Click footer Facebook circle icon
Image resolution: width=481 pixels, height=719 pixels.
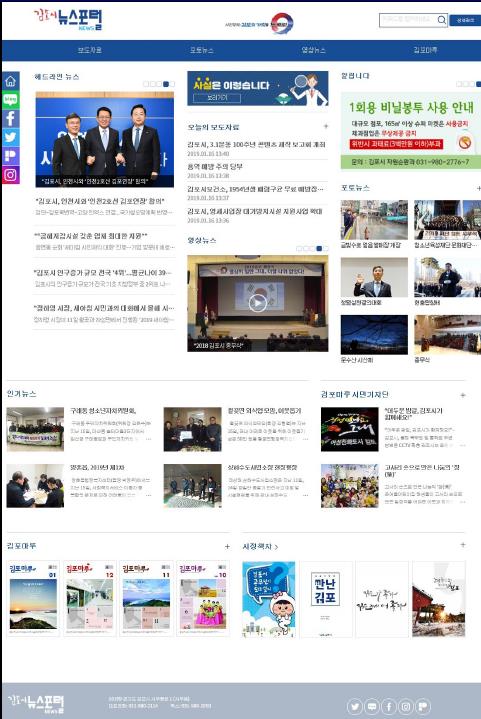[x=389, y=706]
